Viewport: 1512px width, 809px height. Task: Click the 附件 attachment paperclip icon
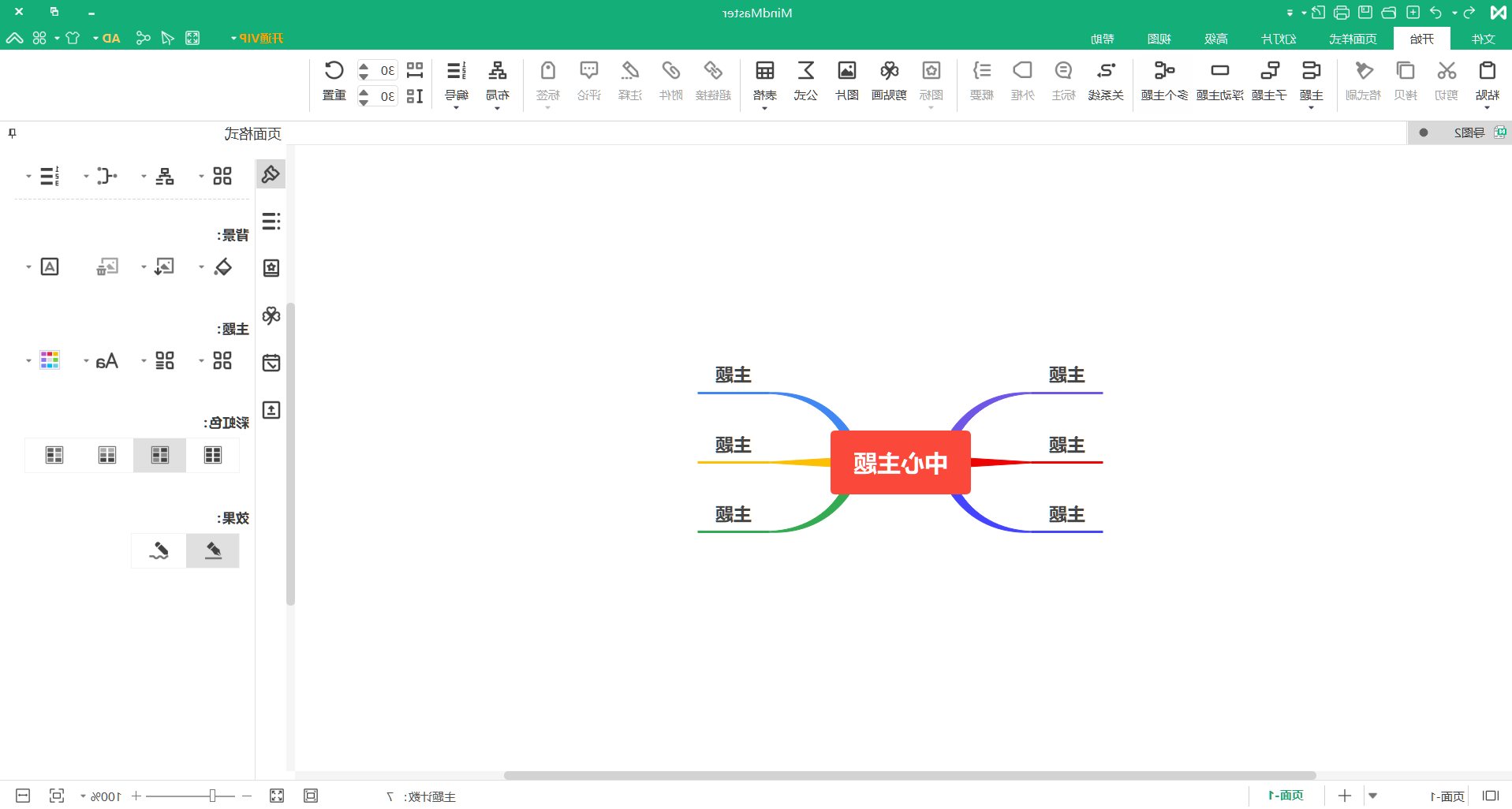click(670, 71)
